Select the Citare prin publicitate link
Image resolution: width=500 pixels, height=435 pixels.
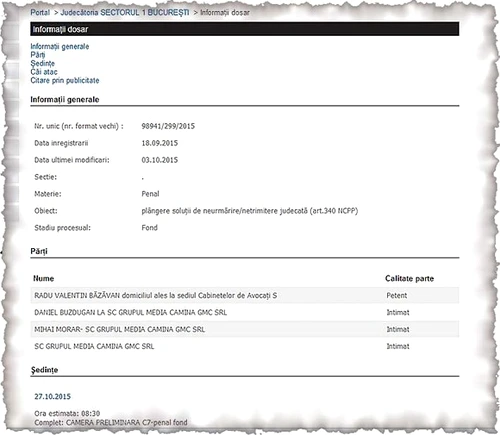(x=65, y=80)
